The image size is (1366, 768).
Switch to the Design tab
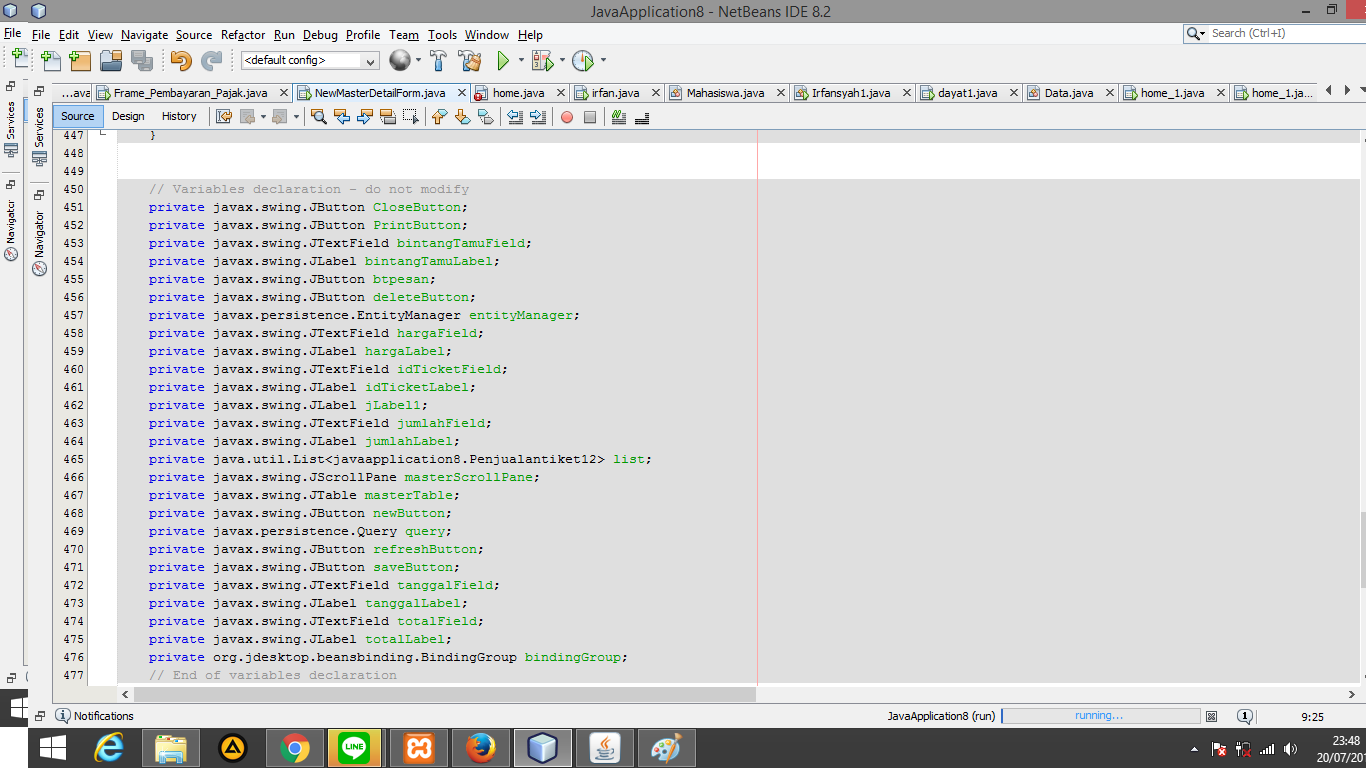coord(128,115)
